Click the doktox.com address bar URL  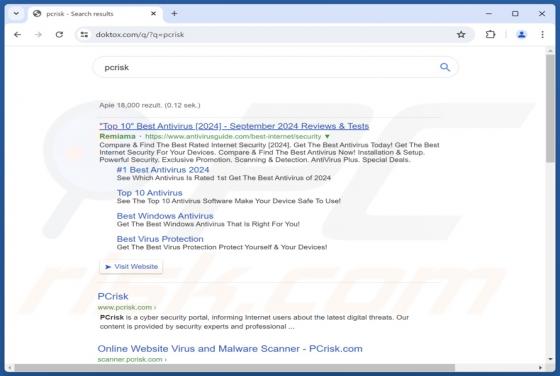(140, 35)
